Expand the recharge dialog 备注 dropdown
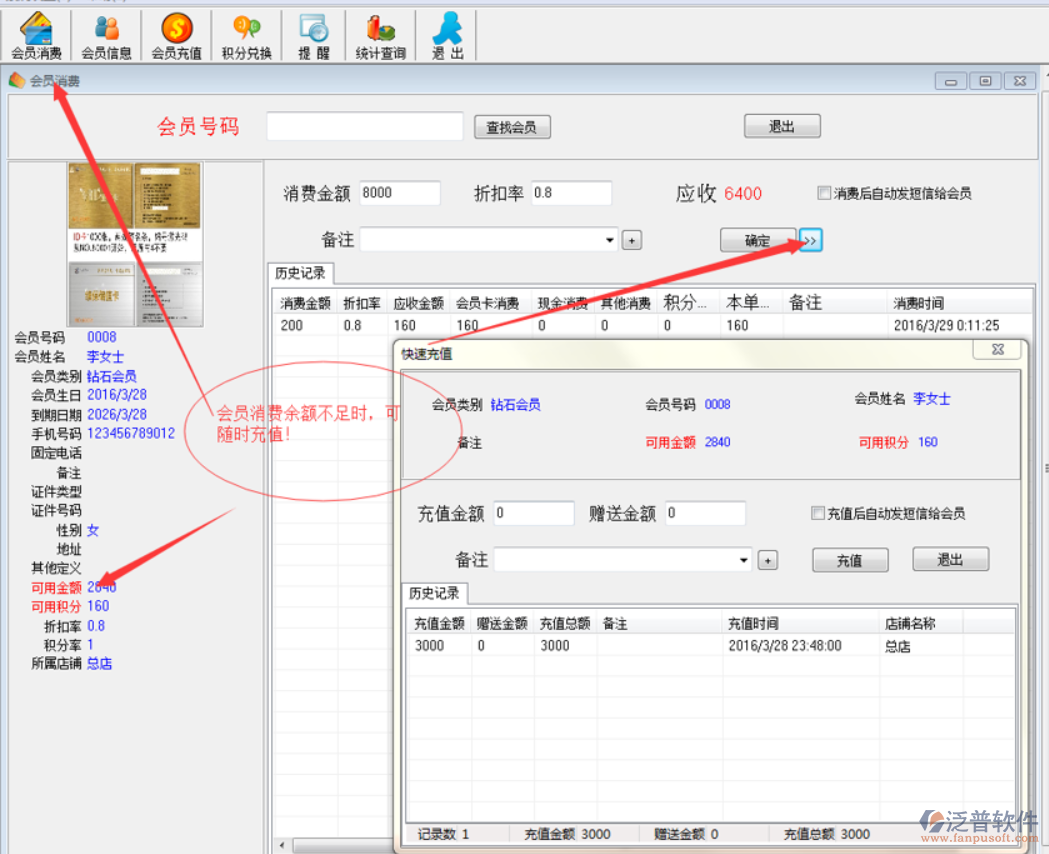Image resolution: width=1049 pixels, height=854 pixels. coord(744,560)
